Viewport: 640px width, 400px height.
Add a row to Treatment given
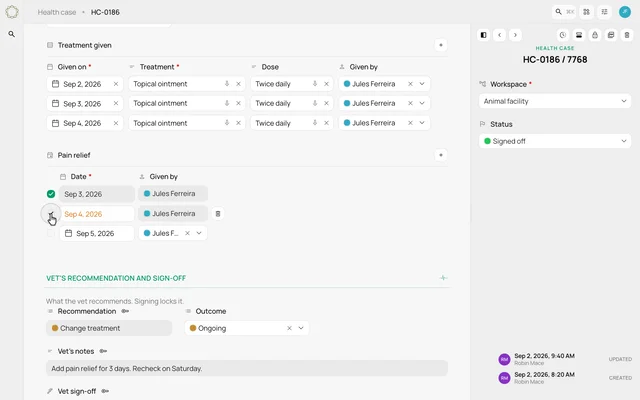441,45
